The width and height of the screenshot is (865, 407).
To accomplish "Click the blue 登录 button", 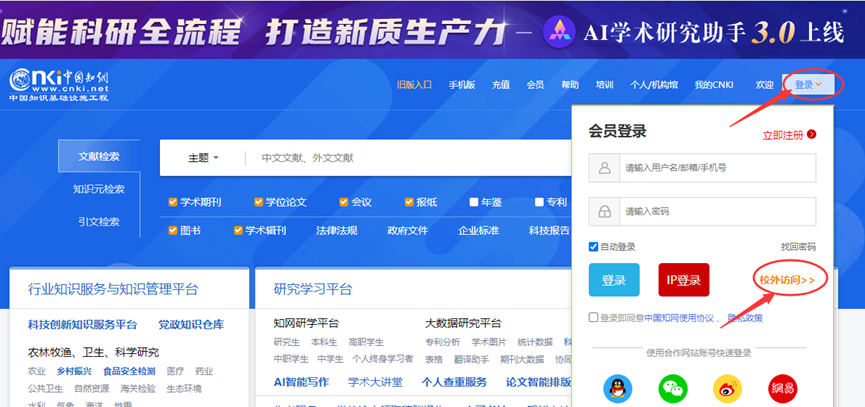I will [x=614, y=280].
